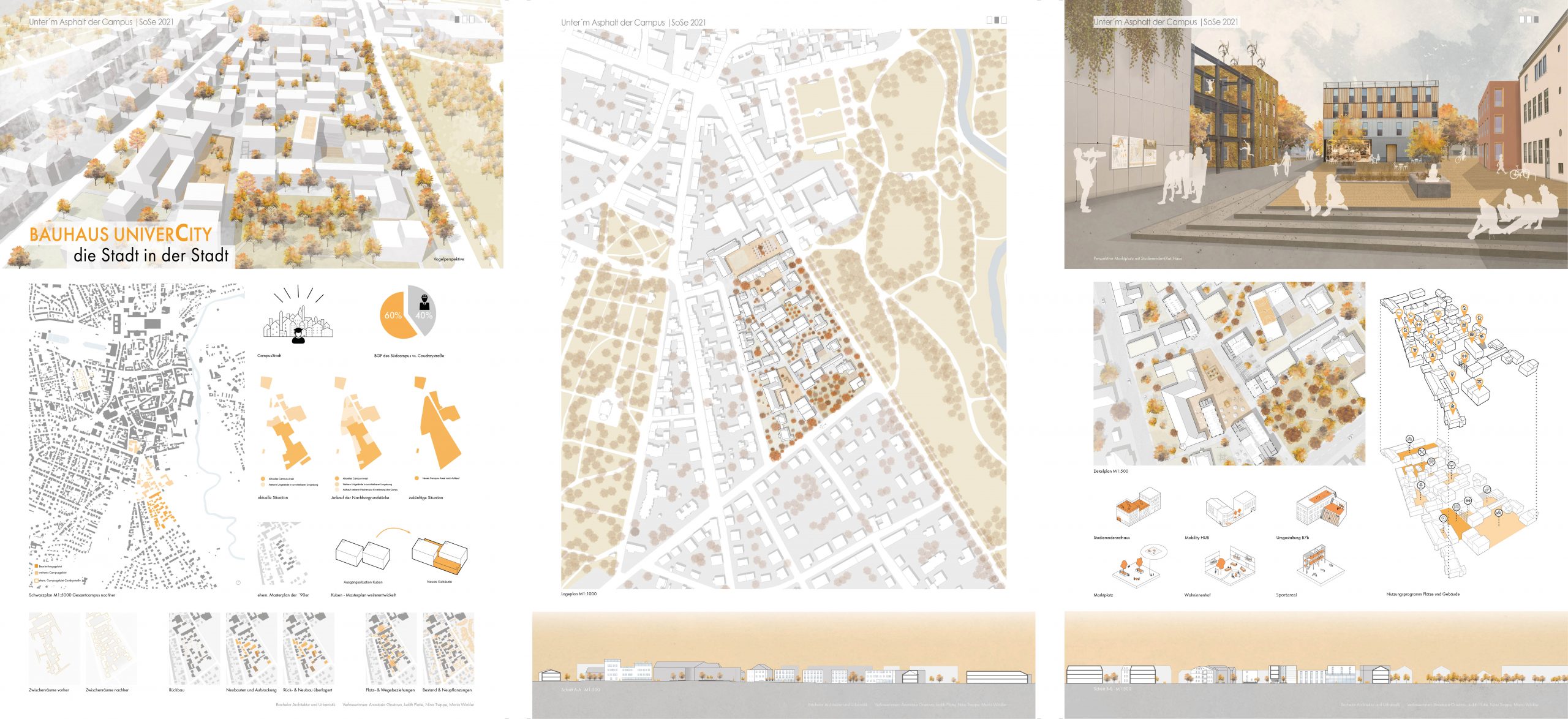This screenshot has height=719, width=1568.
Task: Click the hard-hat worker icon in pie chart
Action: [x=424, y=302]
